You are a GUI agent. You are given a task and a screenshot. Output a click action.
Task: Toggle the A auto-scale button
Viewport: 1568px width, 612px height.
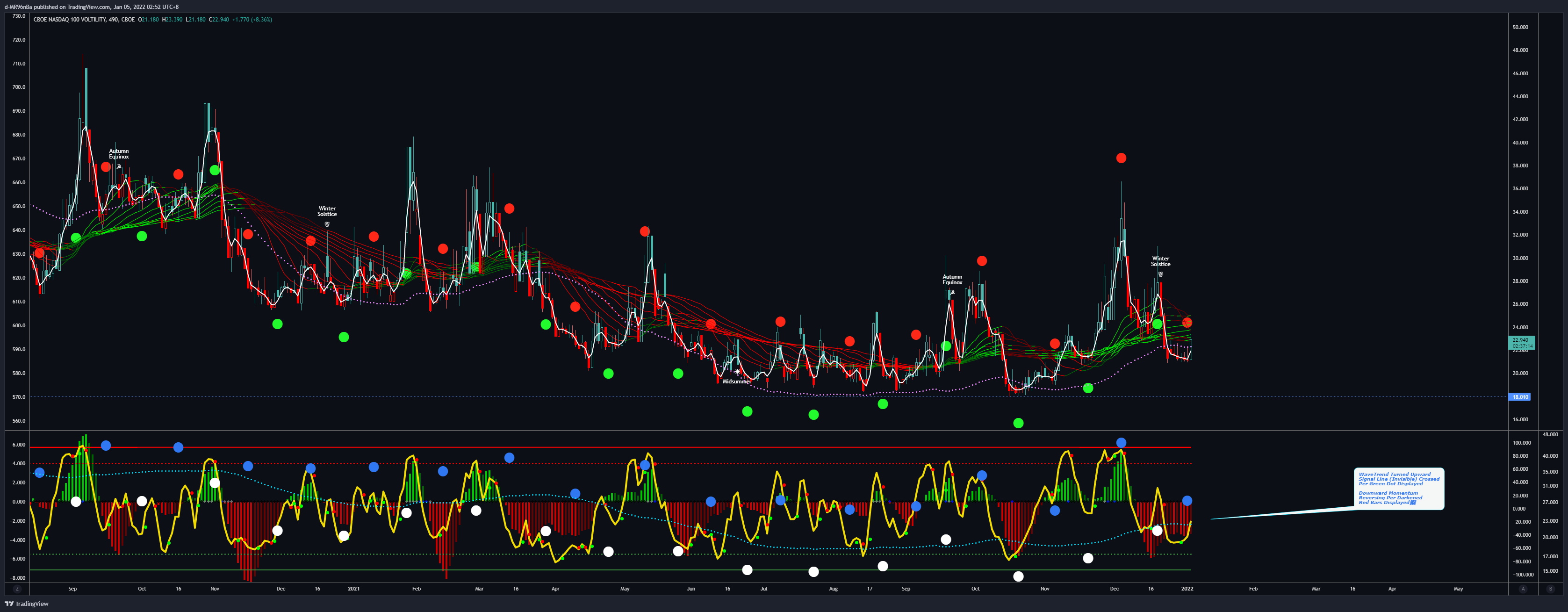click(1523, 589)
